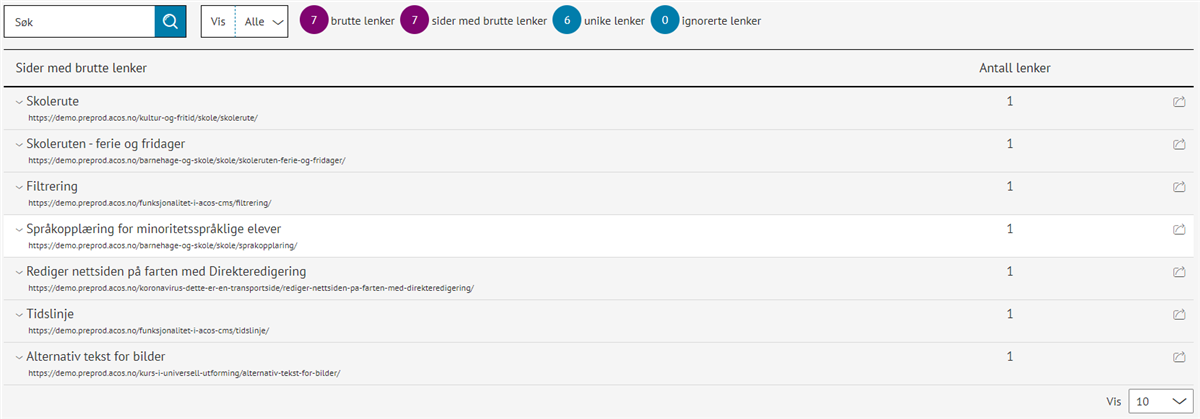Viewport: 1200px width, 419px height.
Task: Select the 7 brutte lenker filter badge
Action: pyautogui.click(x=314, y=21)
